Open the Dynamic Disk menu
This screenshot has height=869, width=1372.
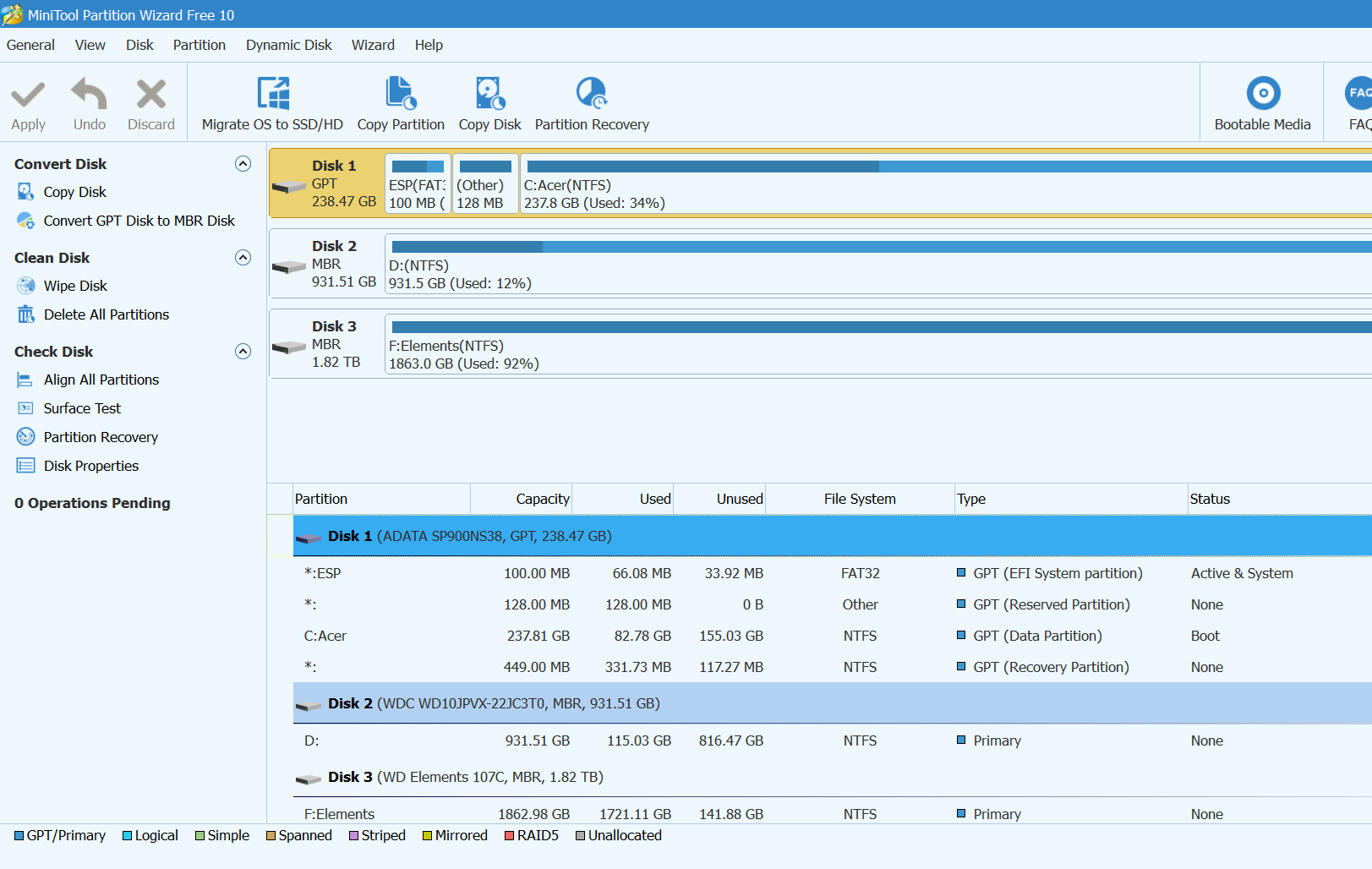pyautogui.click(x=289, y=45)
